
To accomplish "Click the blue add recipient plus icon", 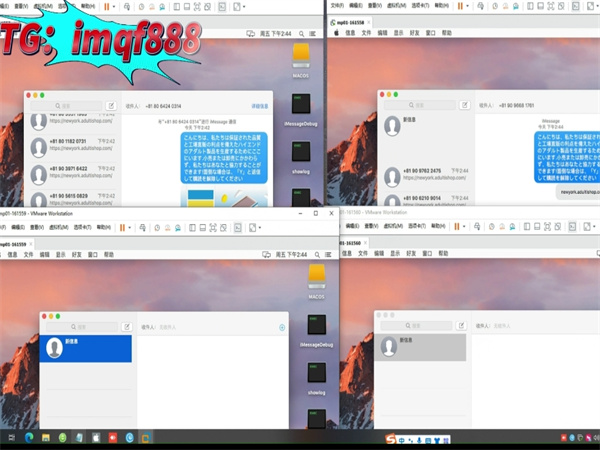I will [x=282, y=326].
